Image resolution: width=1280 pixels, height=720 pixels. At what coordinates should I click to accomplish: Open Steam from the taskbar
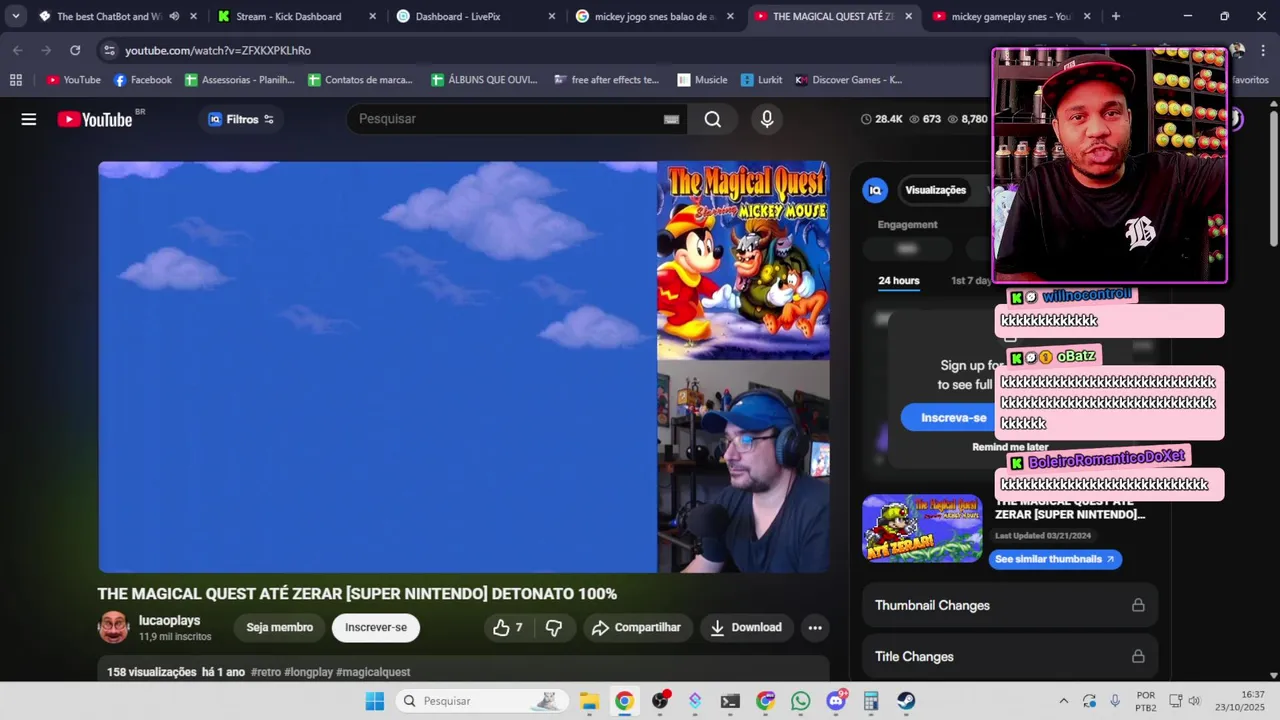[906, 701]
